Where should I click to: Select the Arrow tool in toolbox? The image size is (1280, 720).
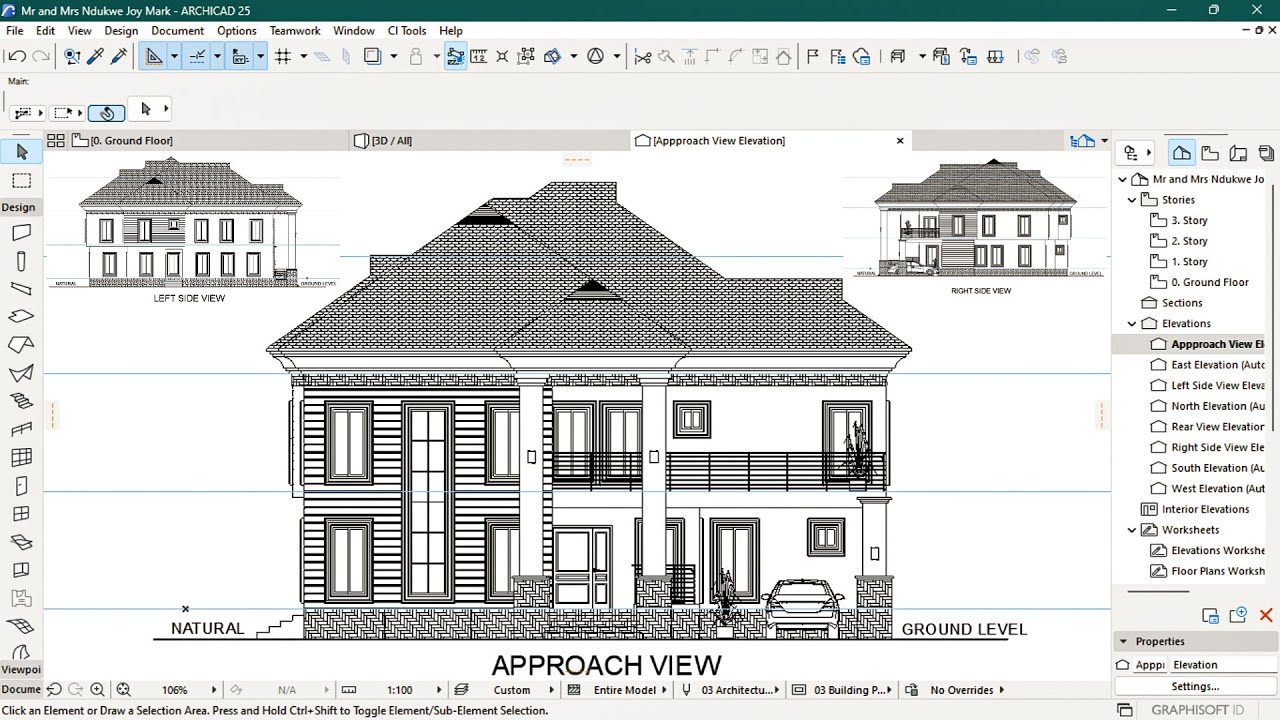(x=21, y=152)
